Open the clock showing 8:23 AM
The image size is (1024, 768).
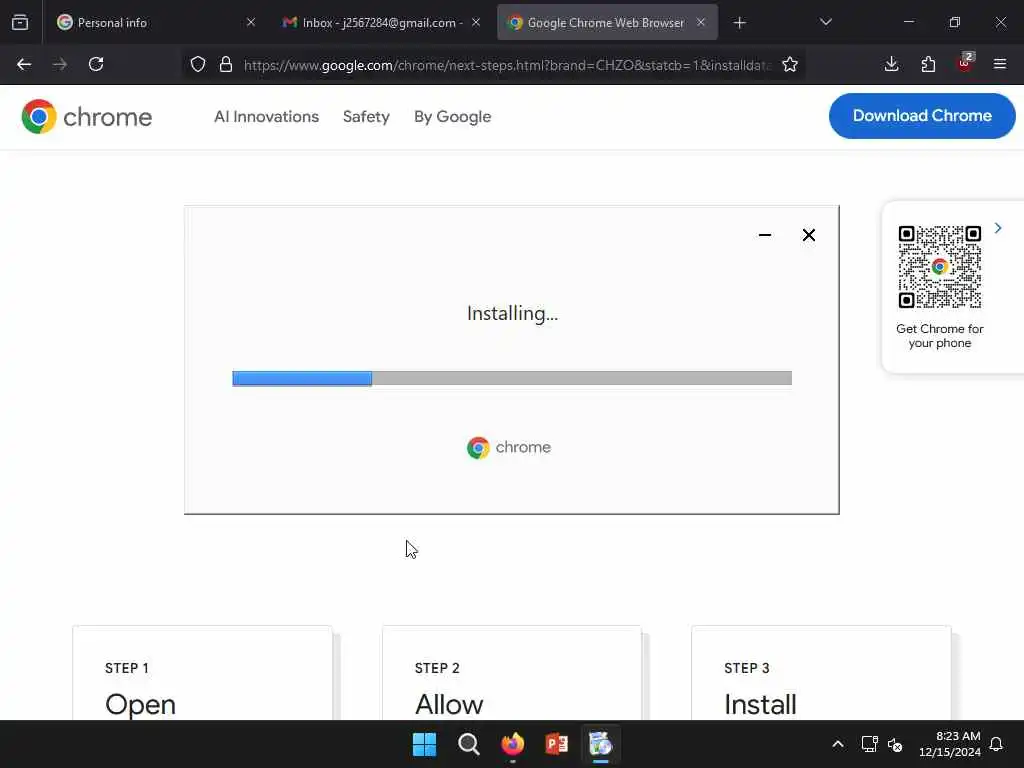pos(950,744)
